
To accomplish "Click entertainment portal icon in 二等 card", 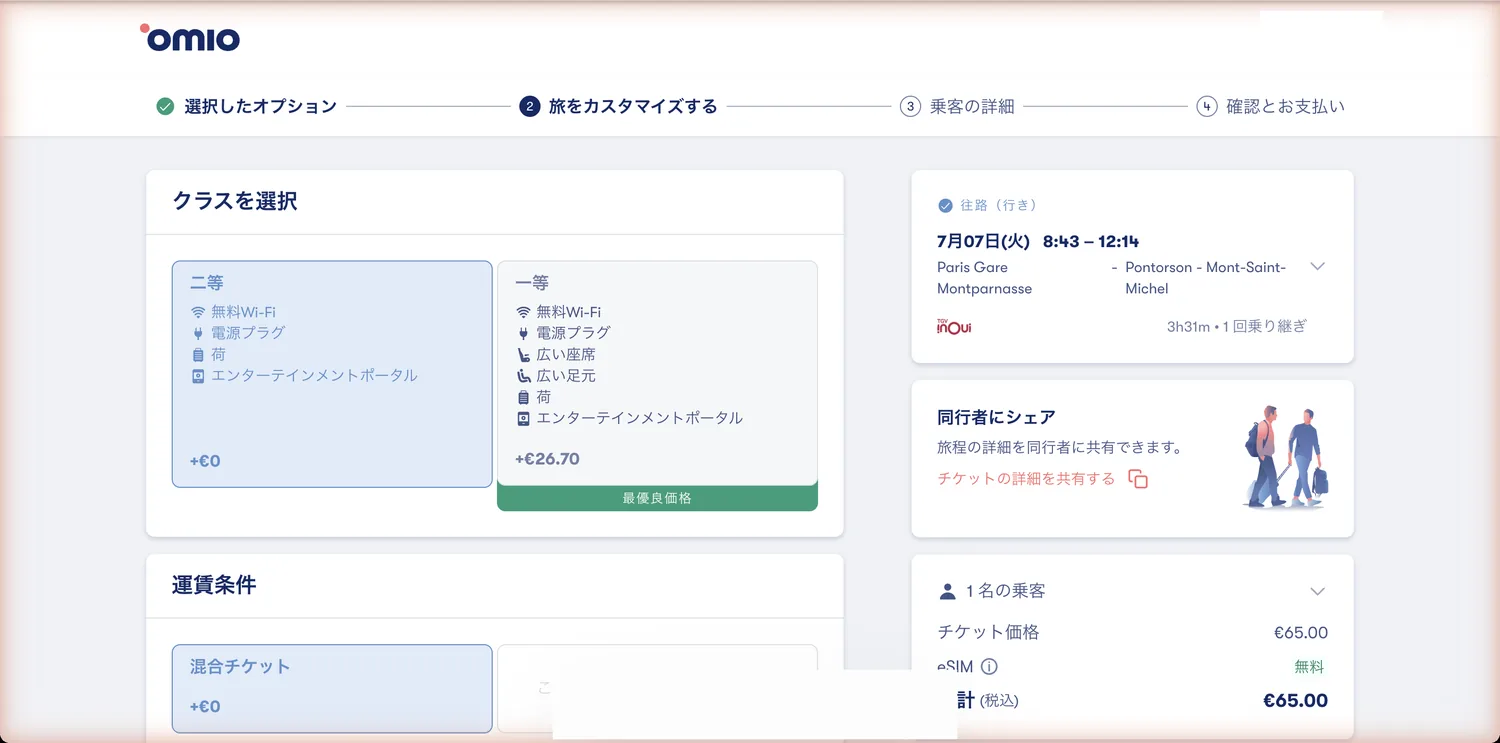I will (x=198, y=376).
